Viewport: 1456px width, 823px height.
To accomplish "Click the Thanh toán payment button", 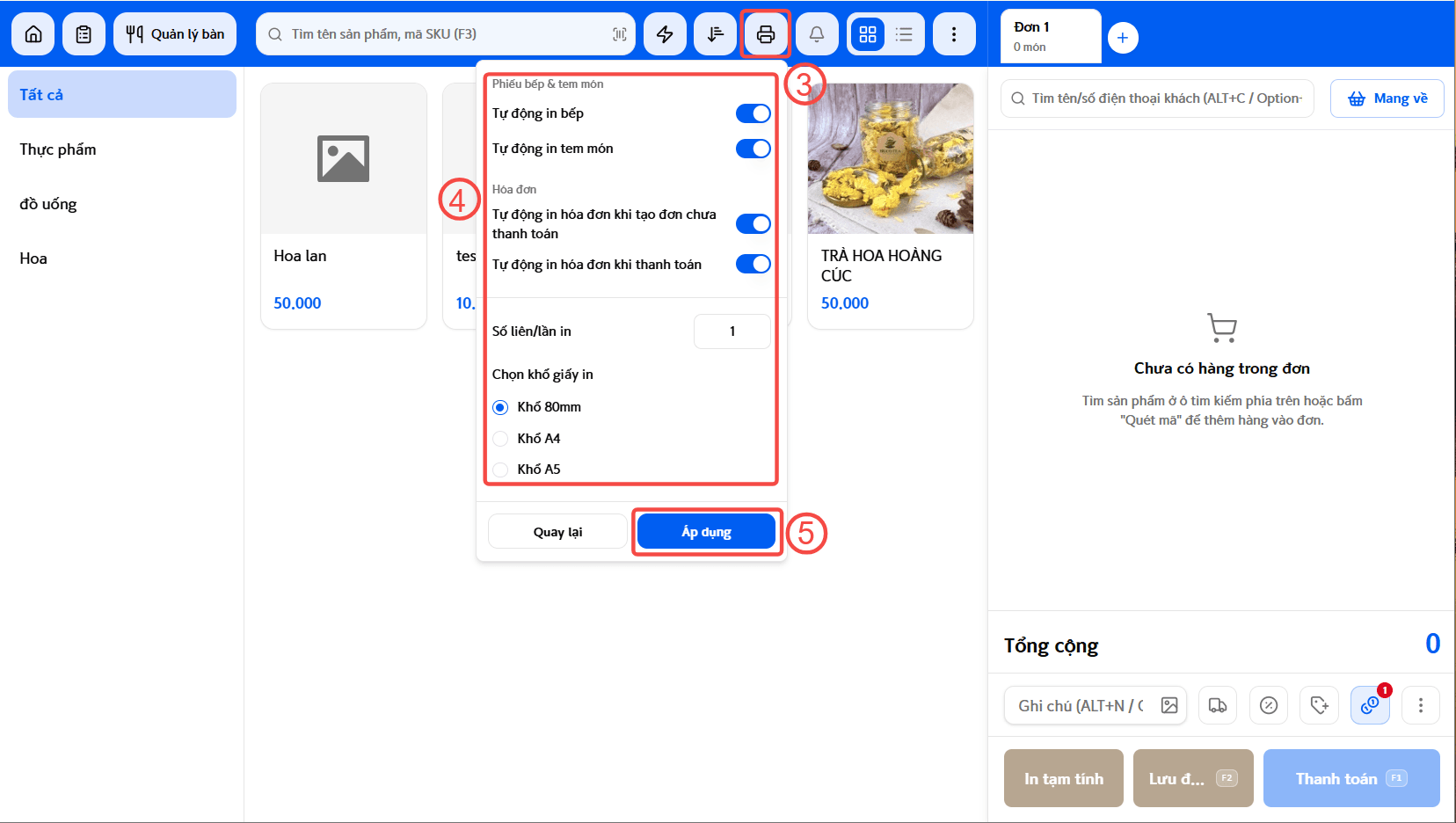I will pyautogui.click(x=1351, y=778).
